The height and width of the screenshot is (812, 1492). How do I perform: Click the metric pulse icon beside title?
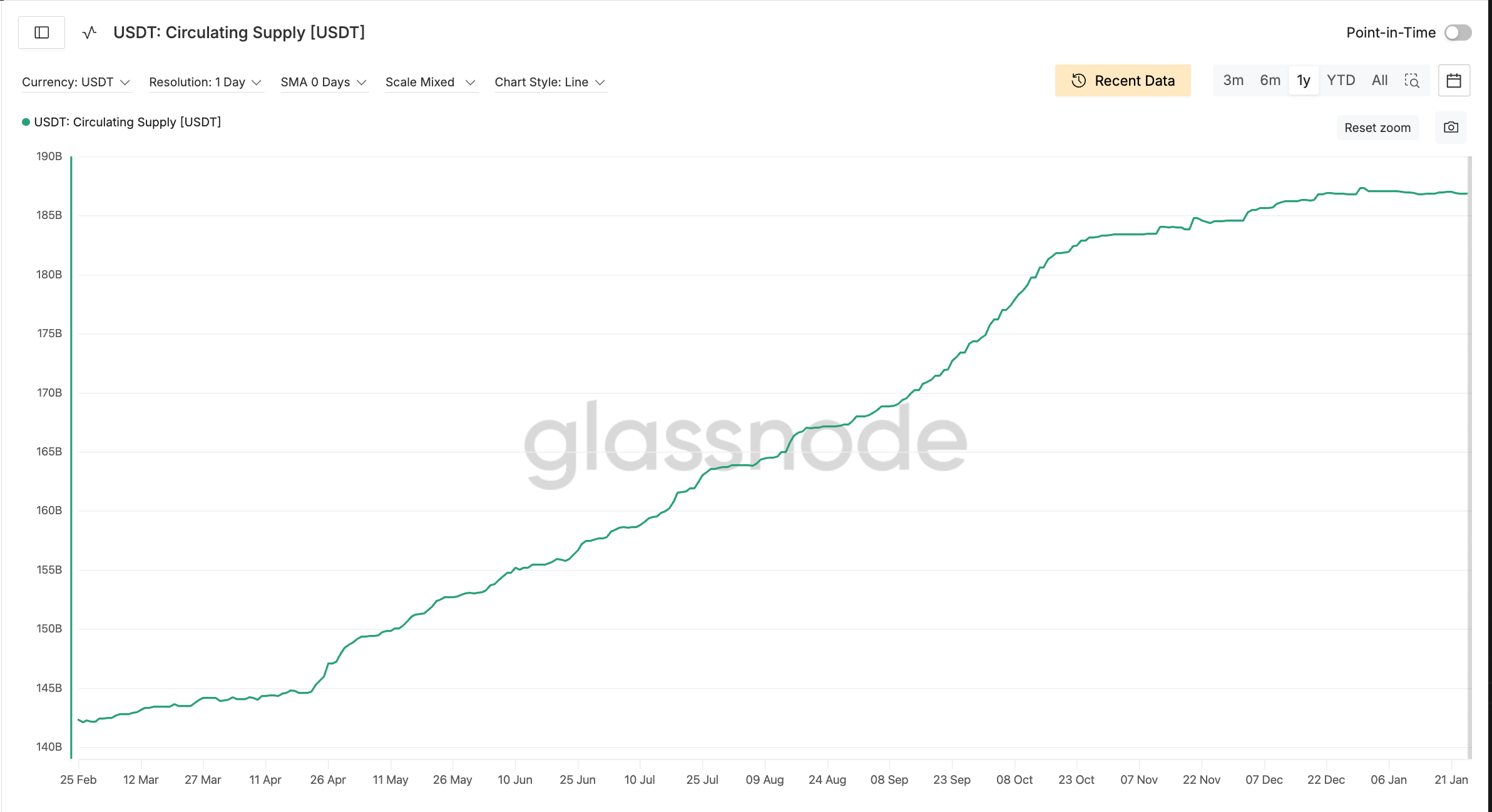(89, 33)
